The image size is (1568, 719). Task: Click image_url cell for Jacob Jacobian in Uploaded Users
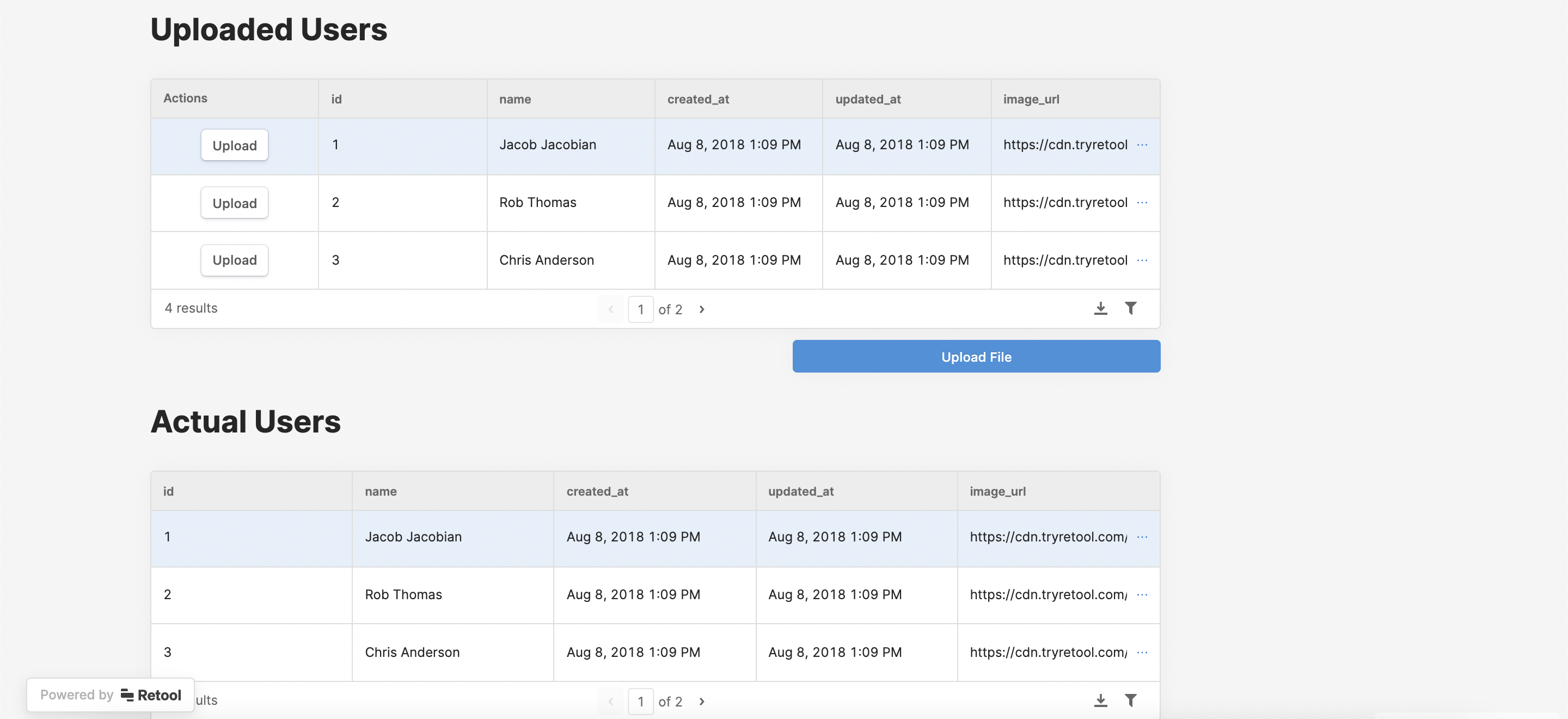(1075, 146)
